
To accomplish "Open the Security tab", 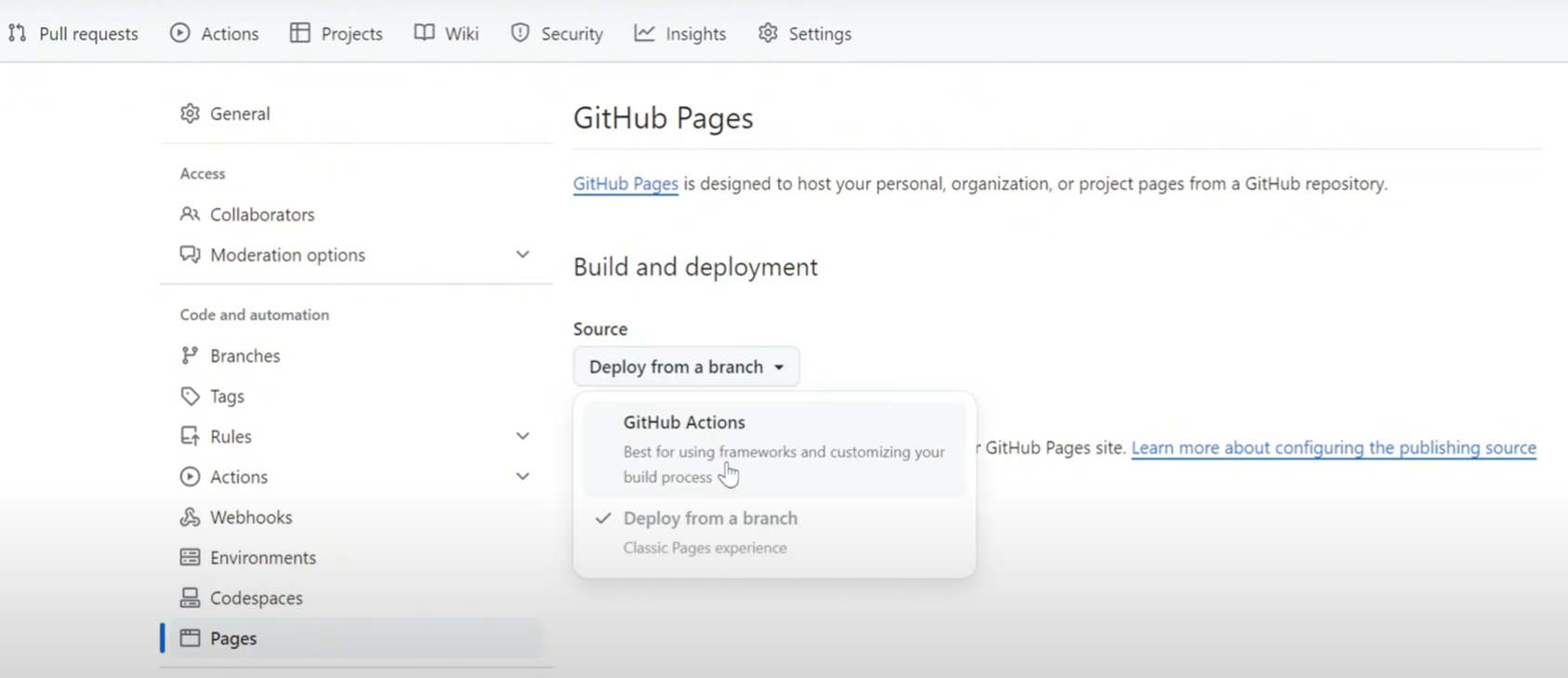I will [557, 33].
